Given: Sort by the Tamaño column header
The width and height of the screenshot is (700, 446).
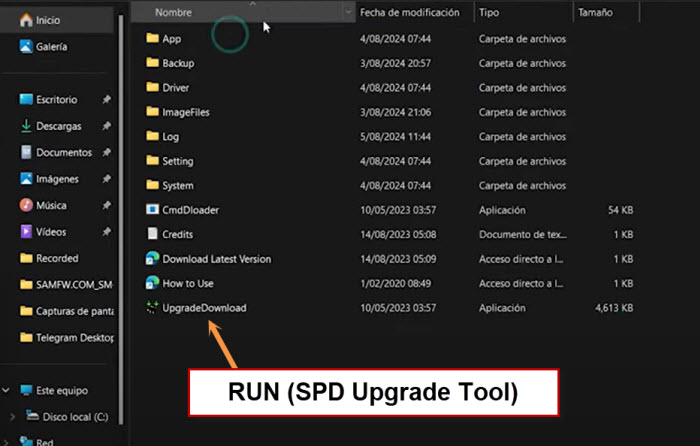Looking at the screenshot, I should click(595, 13).
